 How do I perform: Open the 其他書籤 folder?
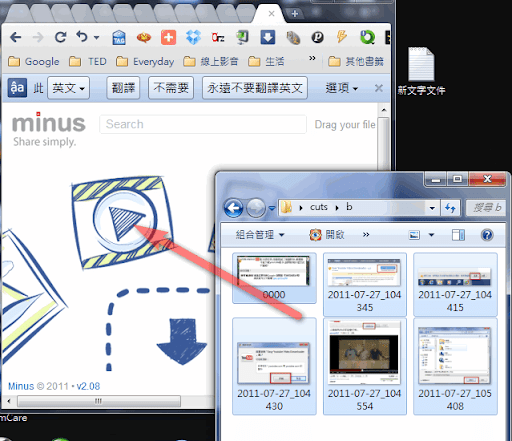(356, 62)
